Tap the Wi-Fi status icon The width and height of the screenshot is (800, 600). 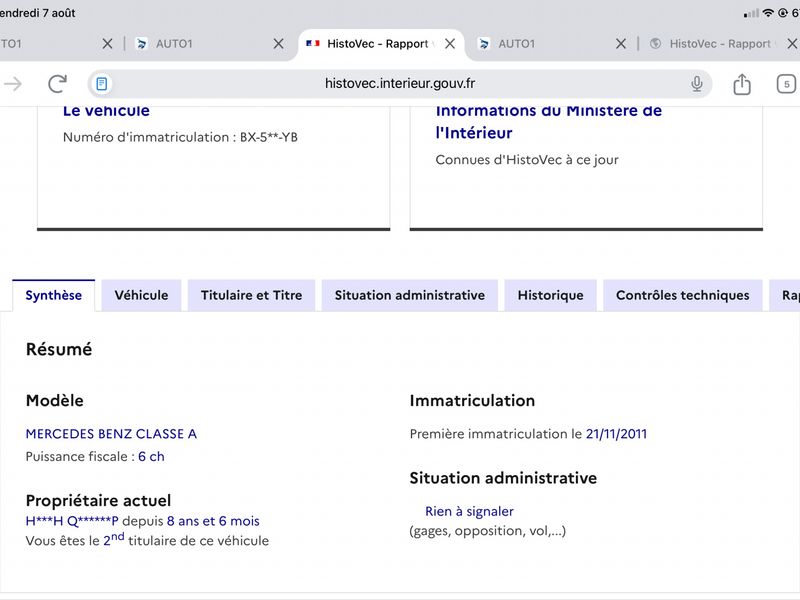click(768, 13)
